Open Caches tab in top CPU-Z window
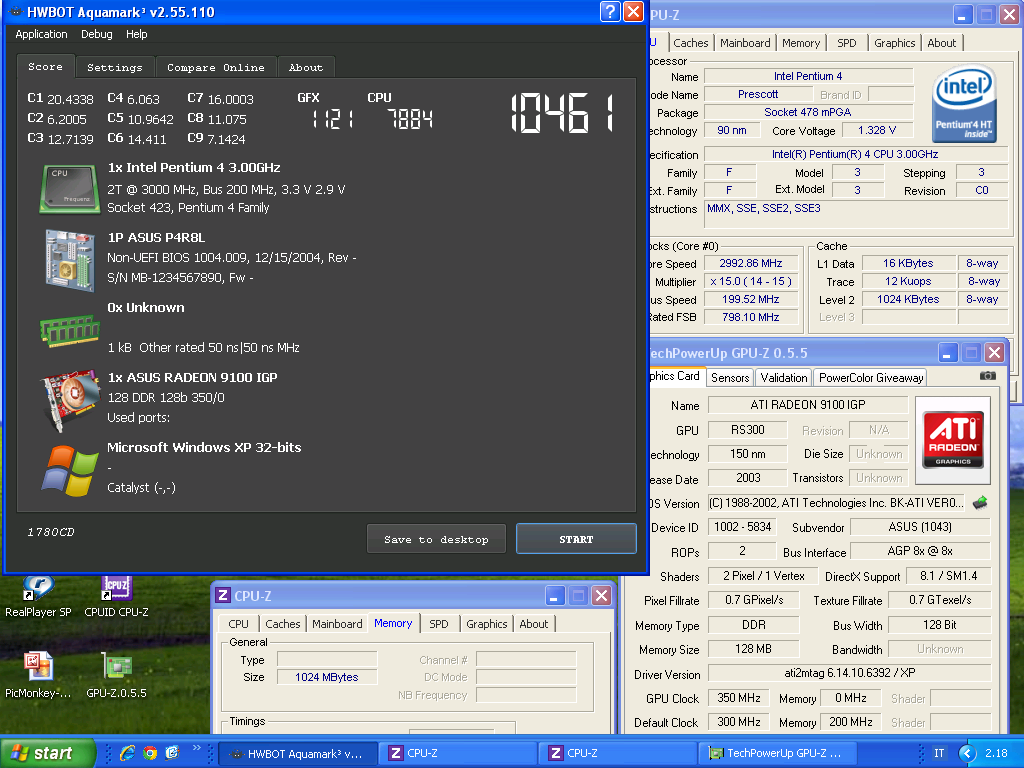 coord(691,43)
